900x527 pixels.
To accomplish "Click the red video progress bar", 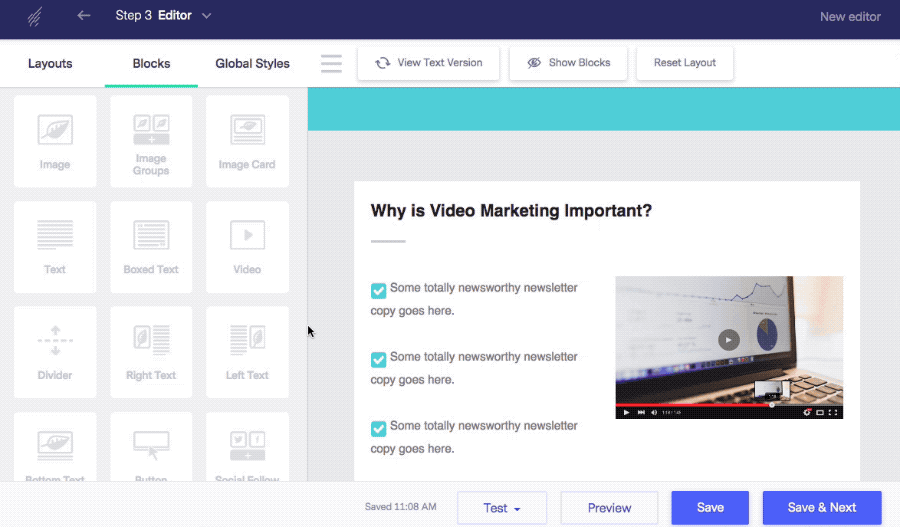I will click(694, 405).
